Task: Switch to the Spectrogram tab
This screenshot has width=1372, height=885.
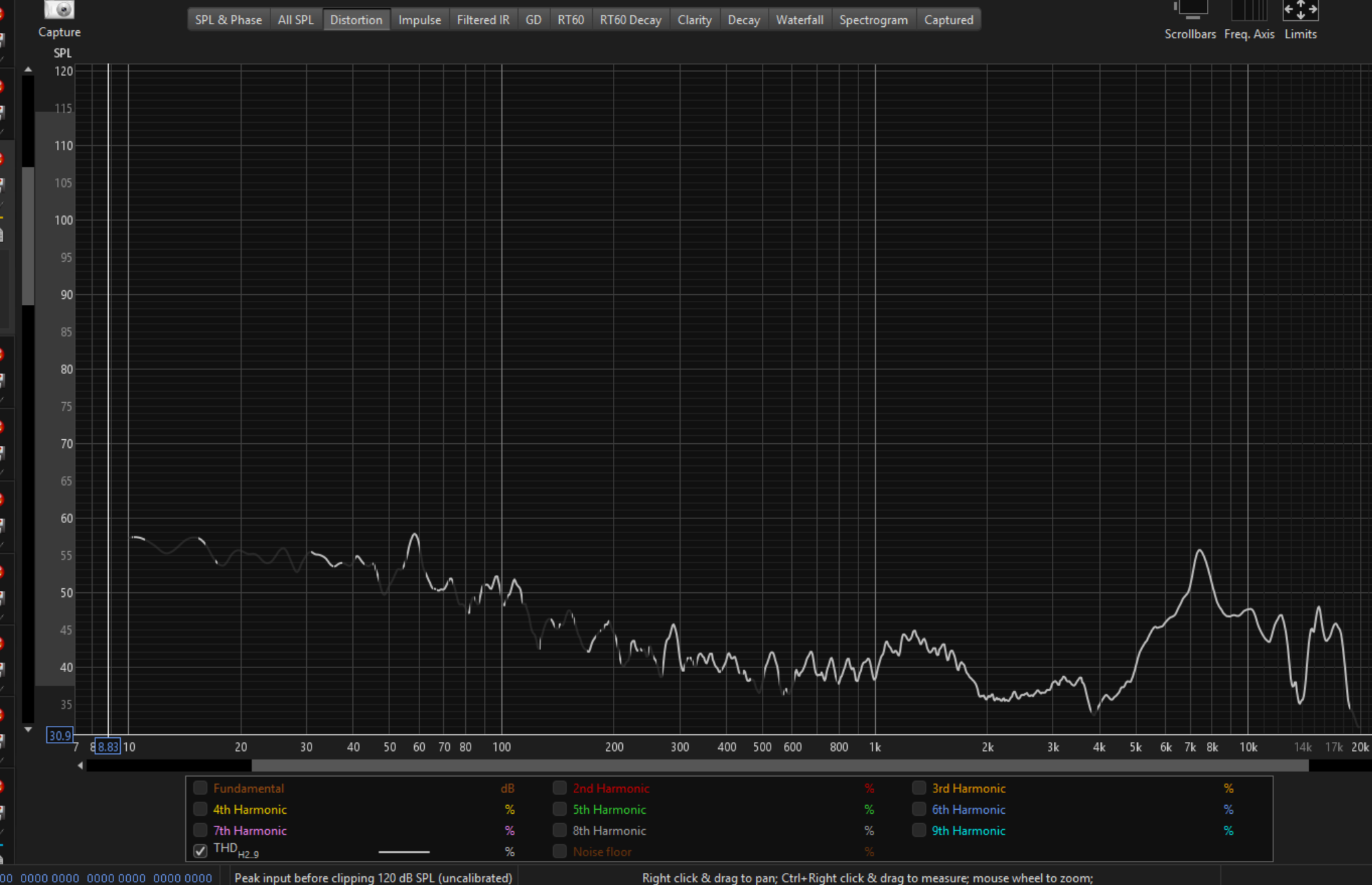Action: coord(873,19)
